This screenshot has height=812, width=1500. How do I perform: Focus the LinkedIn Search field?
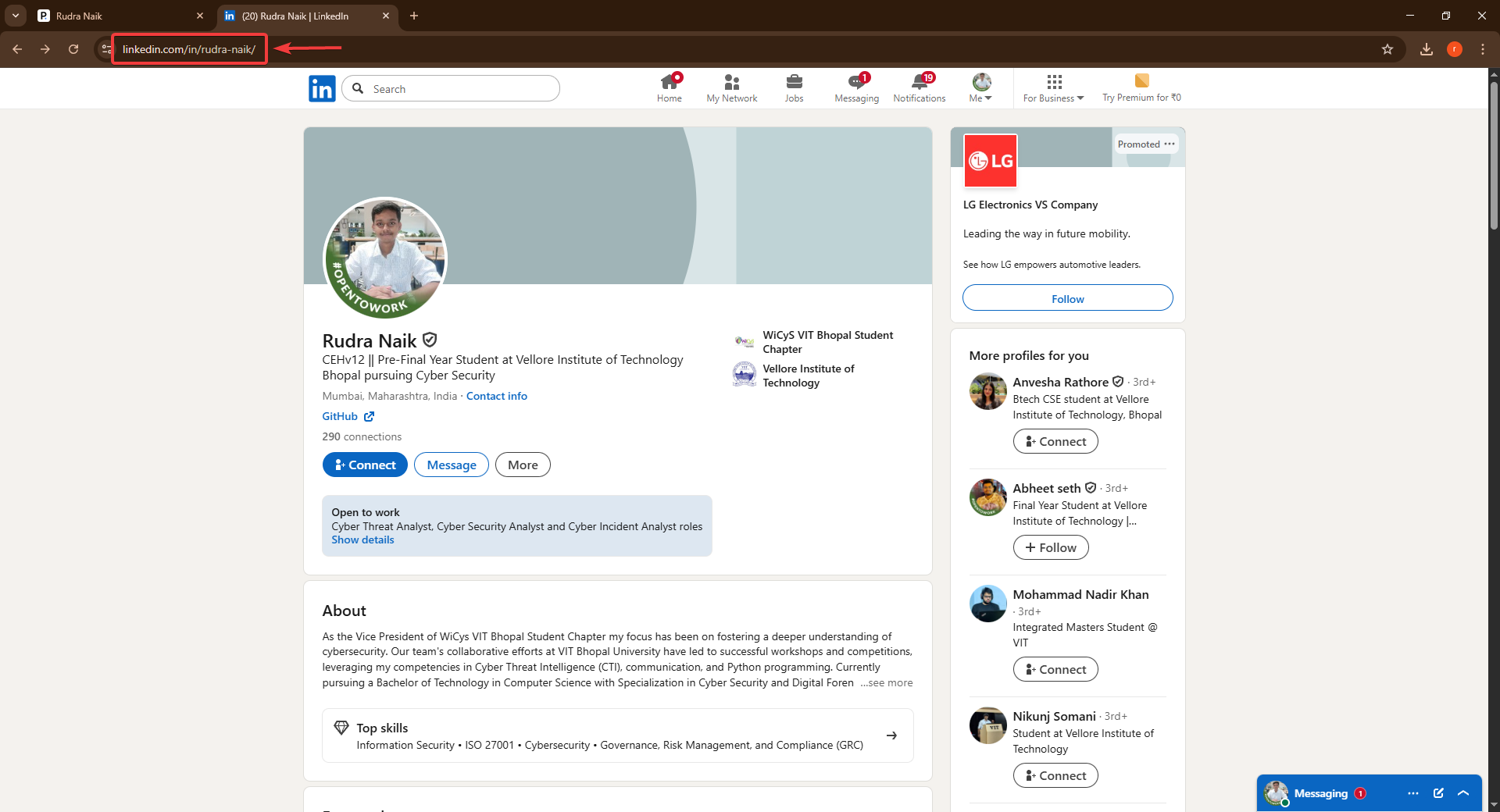(452, 88)
